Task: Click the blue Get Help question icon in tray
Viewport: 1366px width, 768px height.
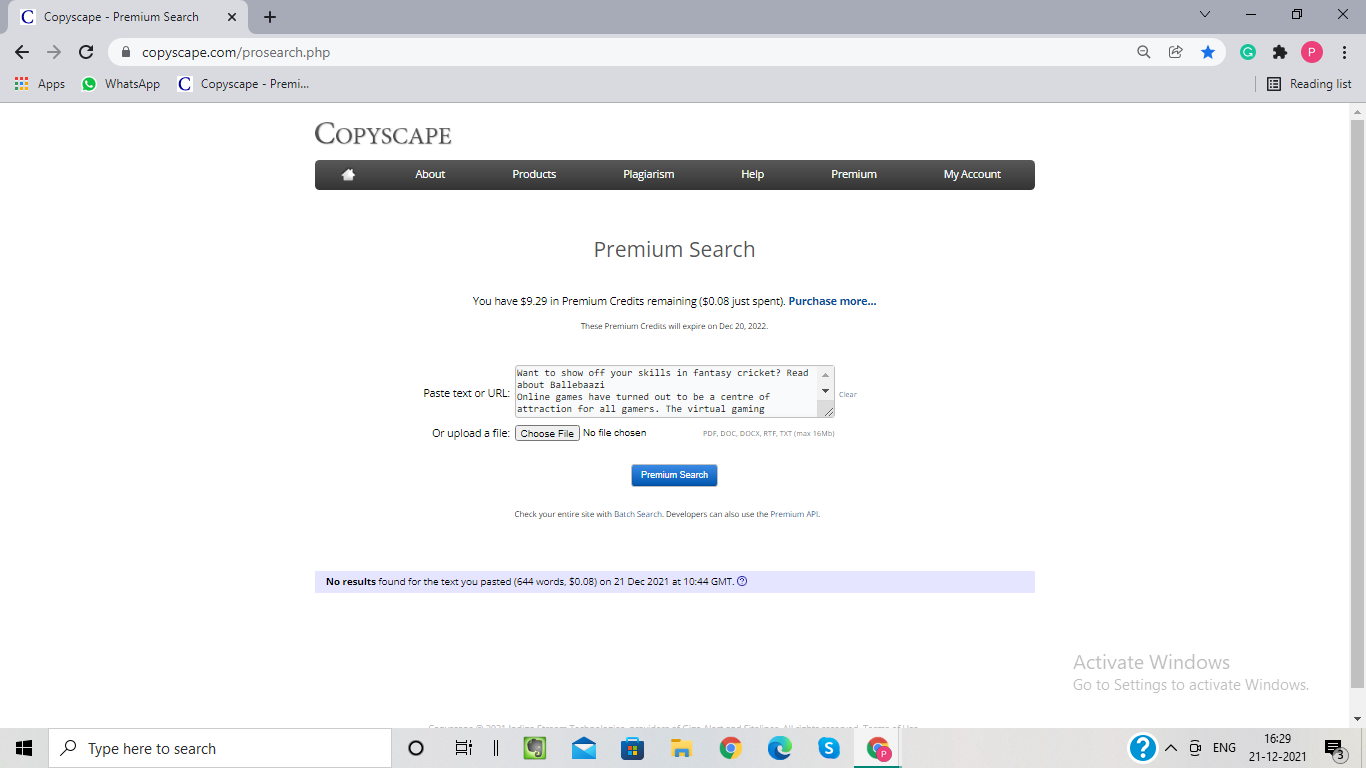Action: click(x=1143, y=748)
